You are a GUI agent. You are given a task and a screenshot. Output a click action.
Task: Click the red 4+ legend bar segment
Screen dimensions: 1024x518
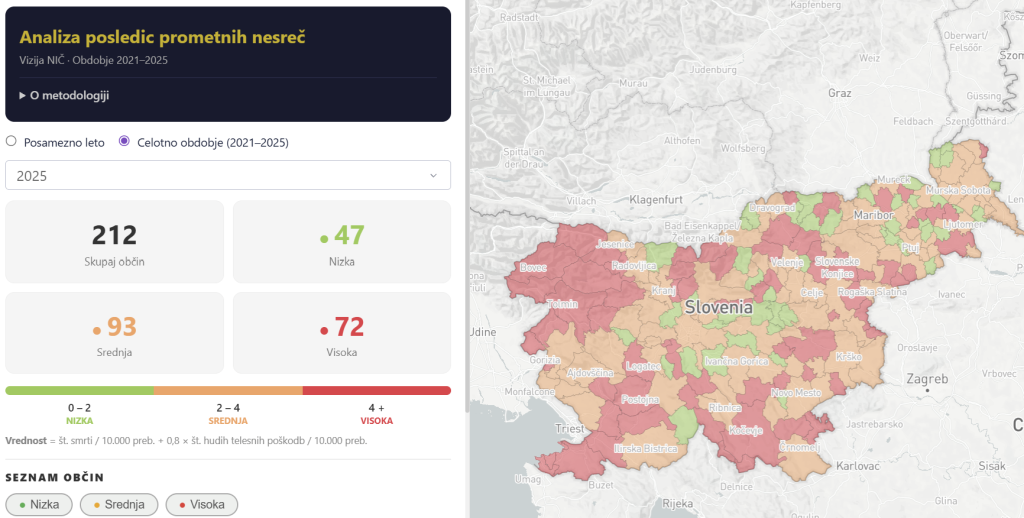[x=377, y=391]
